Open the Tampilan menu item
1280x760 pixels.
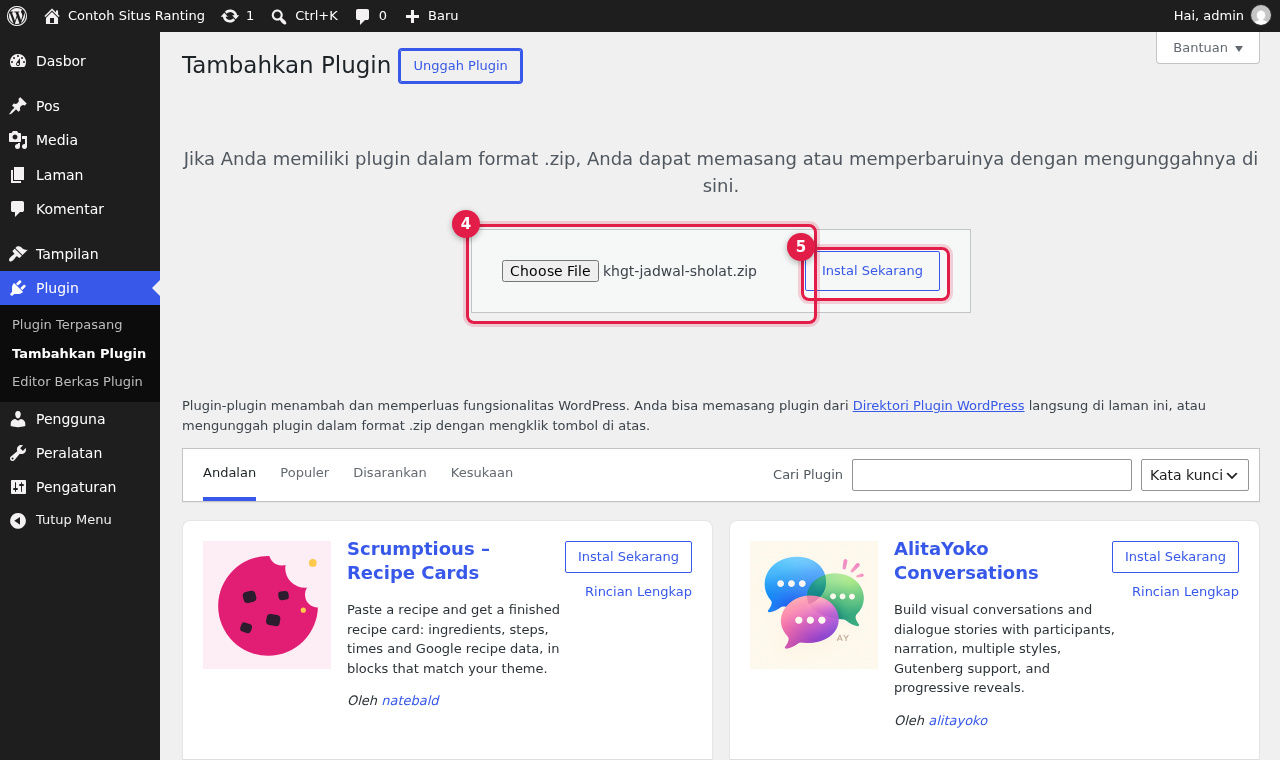click(80, 254)
